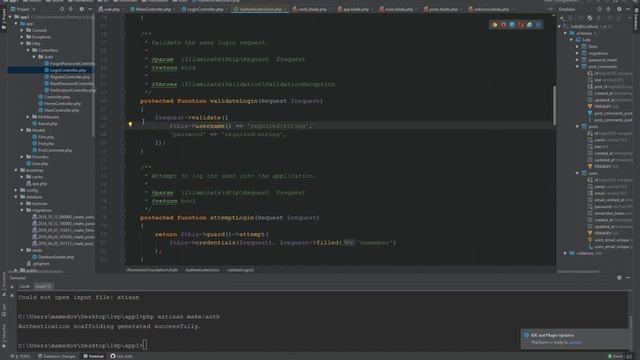
Task: Open Database Changes tool window button
Action: tap(57, 356)
